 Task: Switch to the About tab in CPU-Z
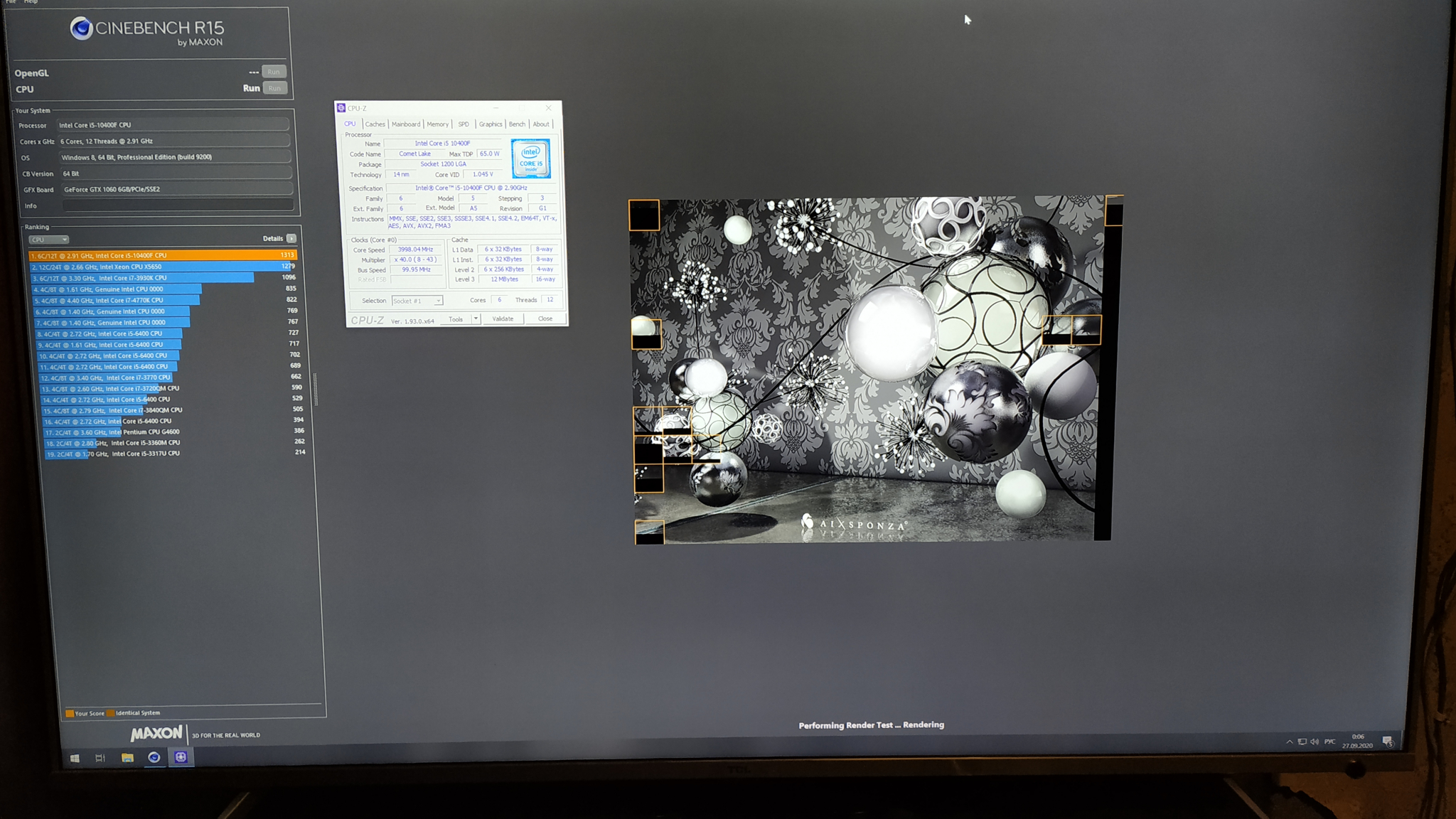click(541, 124)
